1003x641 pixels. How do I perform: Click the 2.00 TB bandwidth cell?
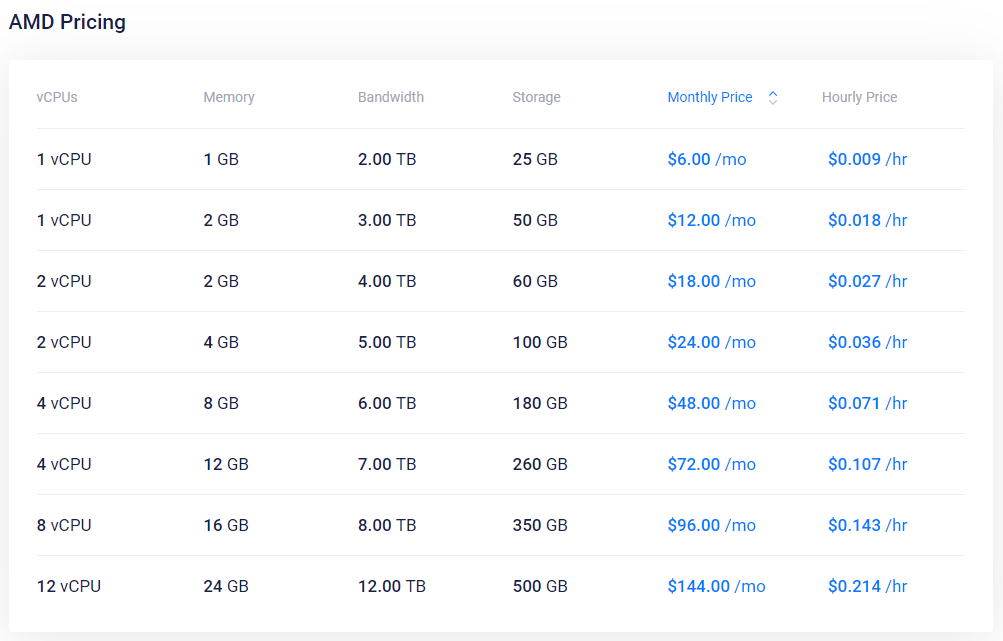387,159
